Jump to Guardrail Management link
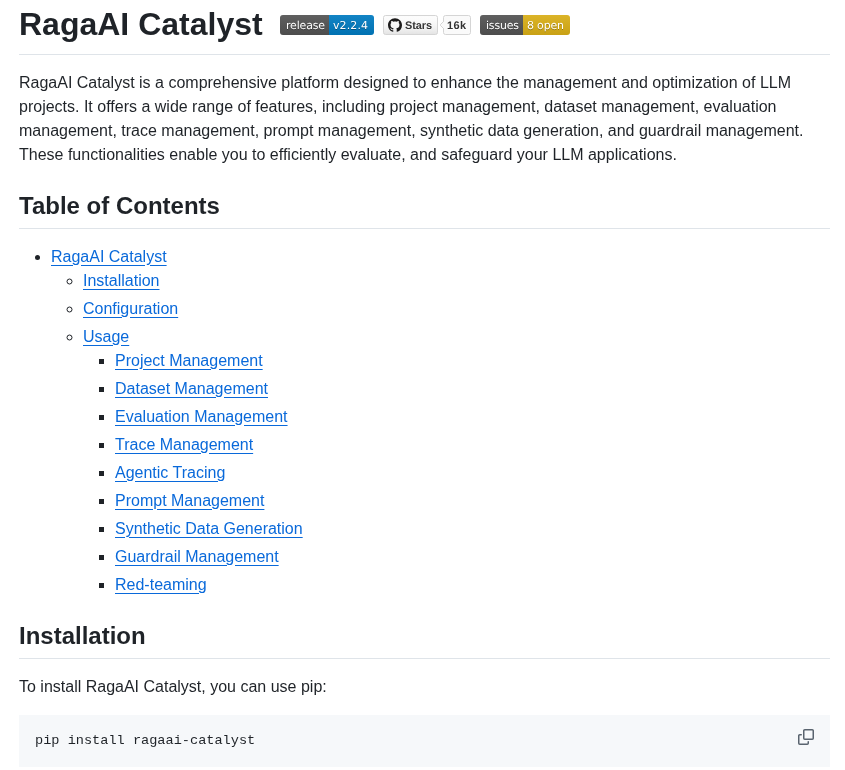This screenshot has width=845, height=770. click(197, 557)
